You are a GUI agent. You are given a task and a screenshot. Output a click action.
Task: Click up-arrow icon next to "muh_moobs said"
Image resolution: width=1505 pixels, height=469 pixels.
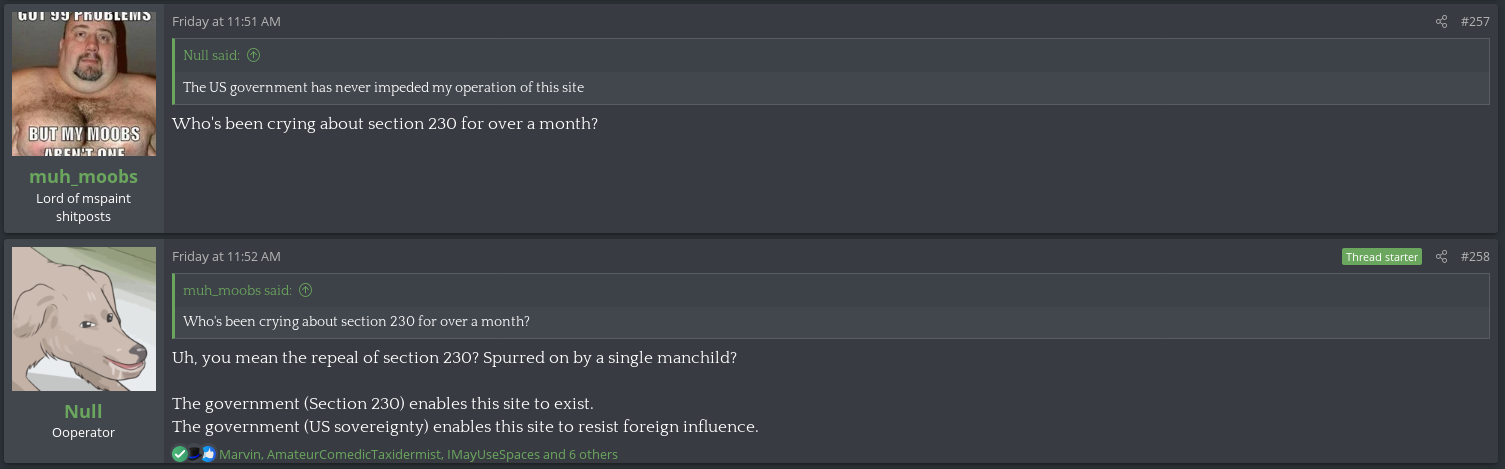click(x=305, y=291)
